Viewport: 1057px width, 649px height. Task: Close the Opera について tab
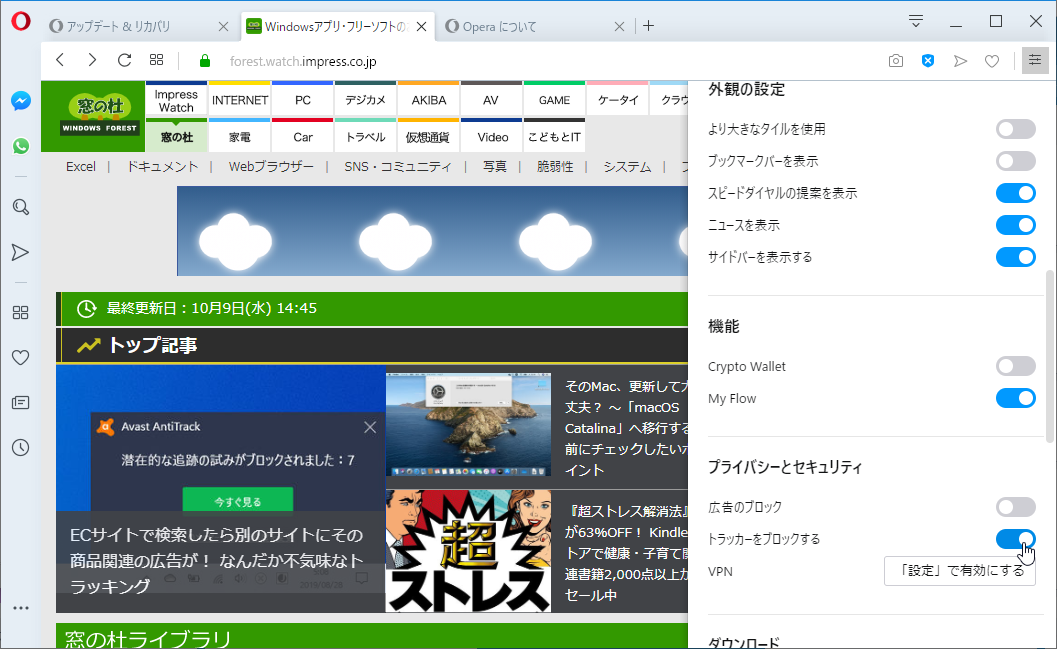[x=620, y=26]
